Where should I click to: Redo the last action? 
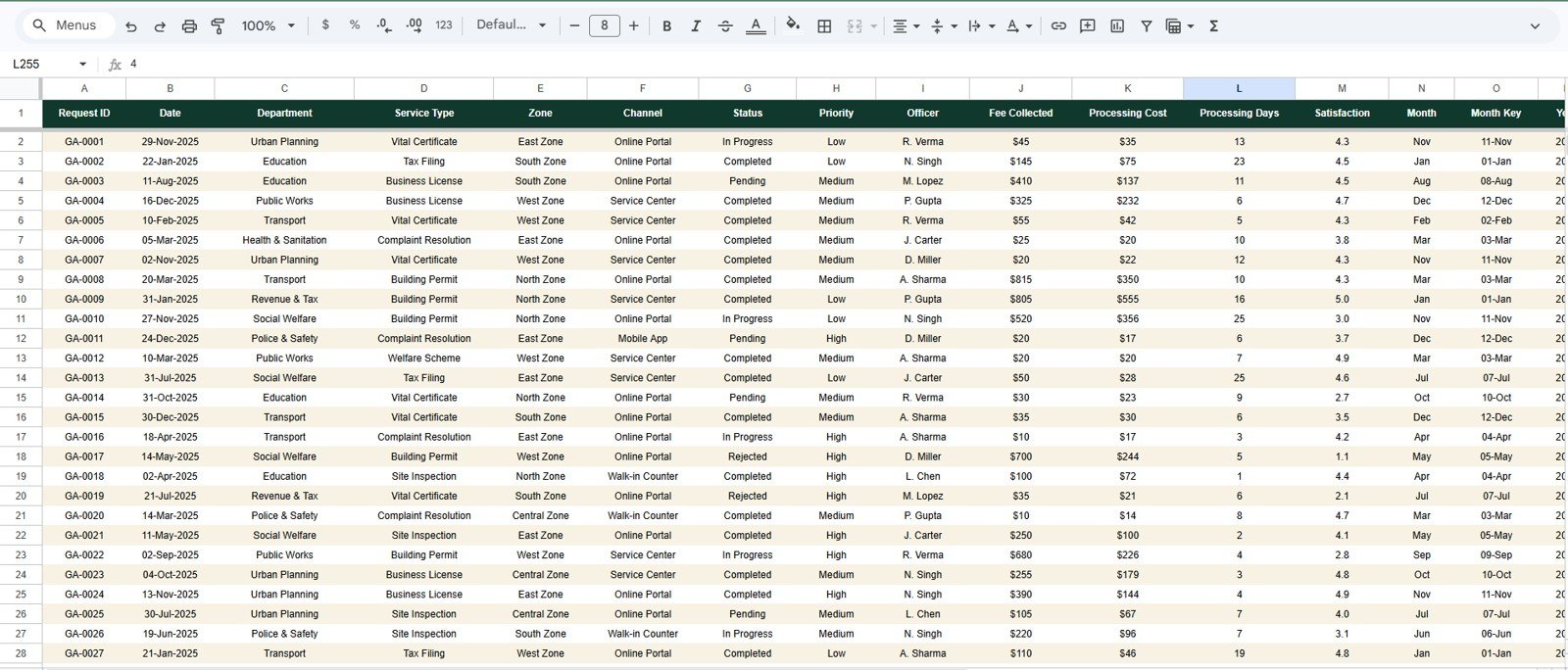(x=160, y=26)
